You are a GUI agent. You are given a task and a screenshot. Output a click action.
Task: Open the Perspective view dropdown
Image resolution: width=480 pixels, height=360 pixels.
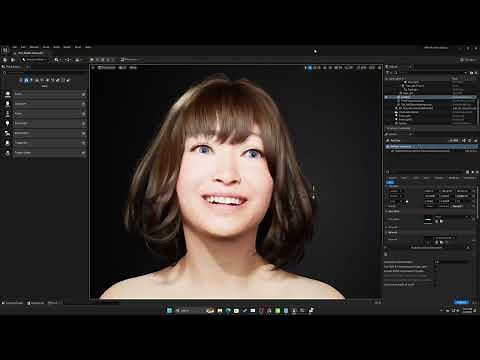pyautogui.click(x=107, y=68)
